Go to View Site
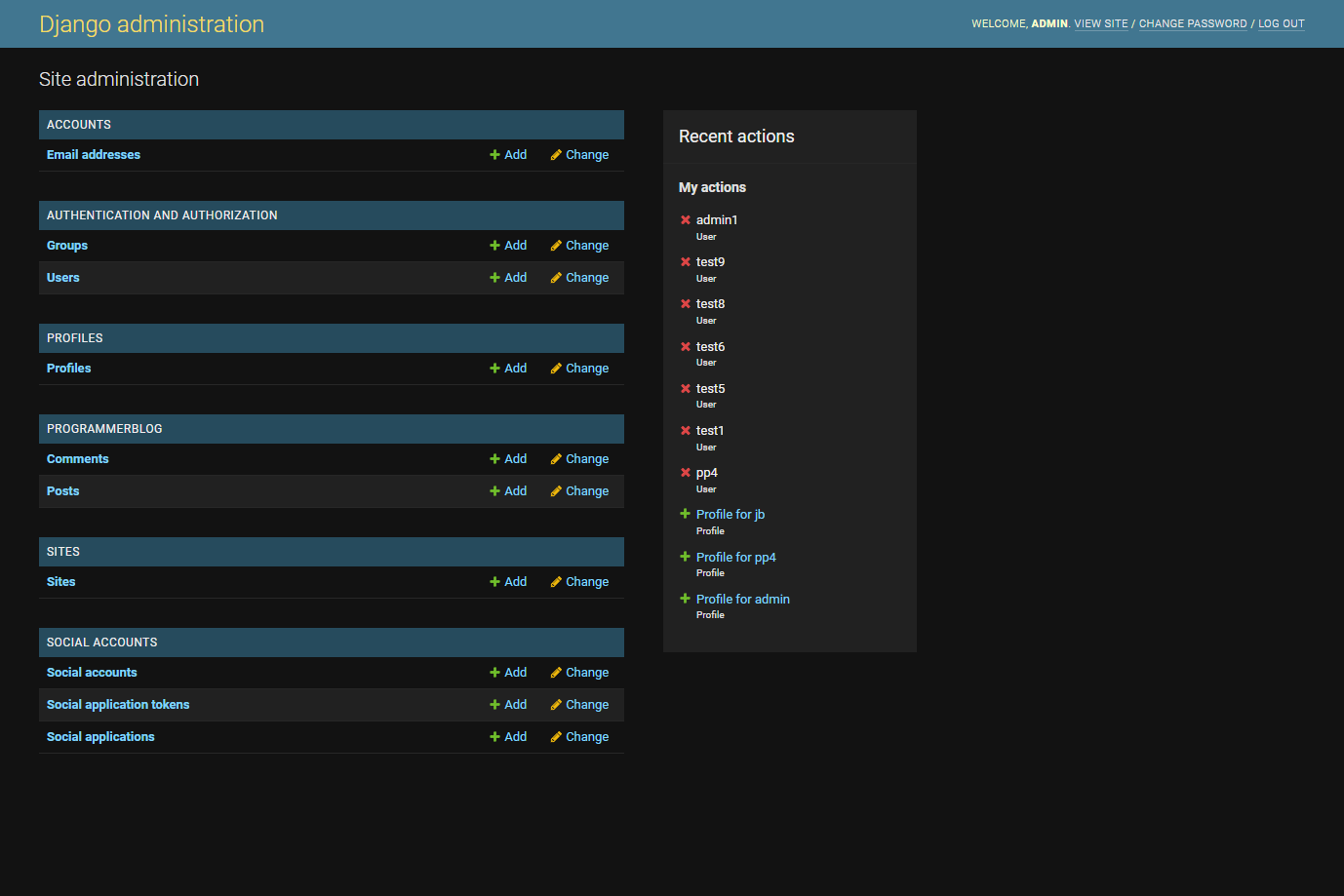This screenshot has height=896, width=1344. click(x=1101, y=23)
